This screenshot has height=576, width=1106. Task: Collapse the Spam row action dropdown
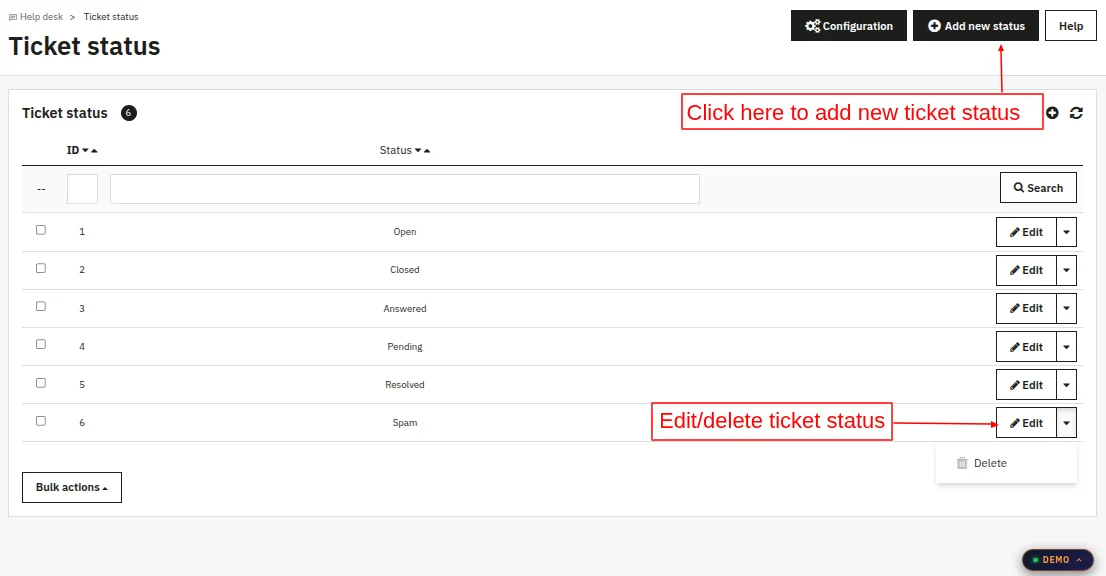[x=1066, y=423]
